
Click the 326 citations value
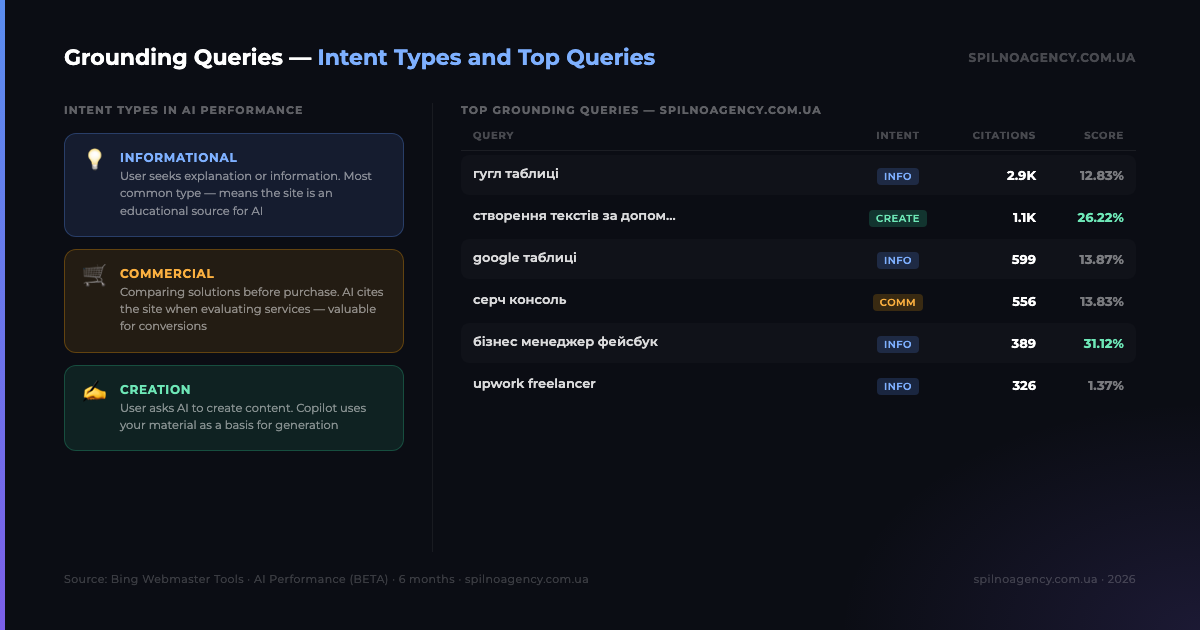(x=1024, y=386)
